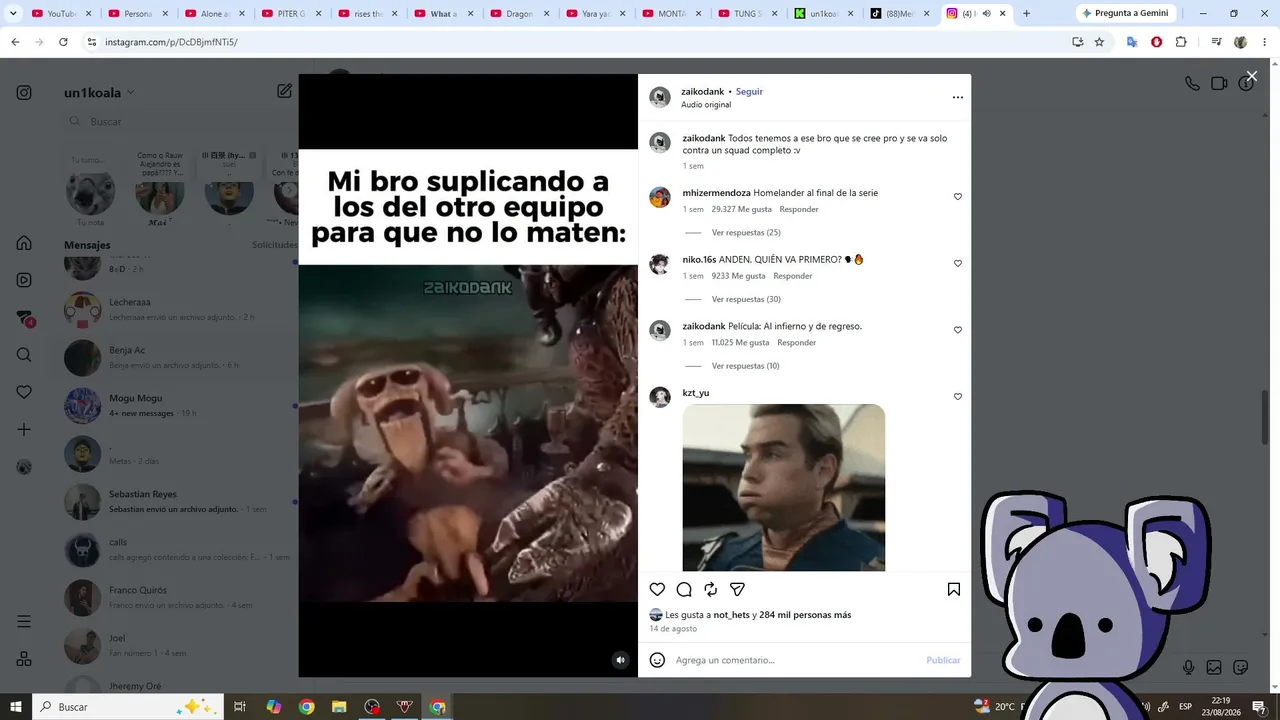Open the Franco Quirós conversation
This screenshot has width=1280, height=720.
pyautogui.click(x=178, y=597)
